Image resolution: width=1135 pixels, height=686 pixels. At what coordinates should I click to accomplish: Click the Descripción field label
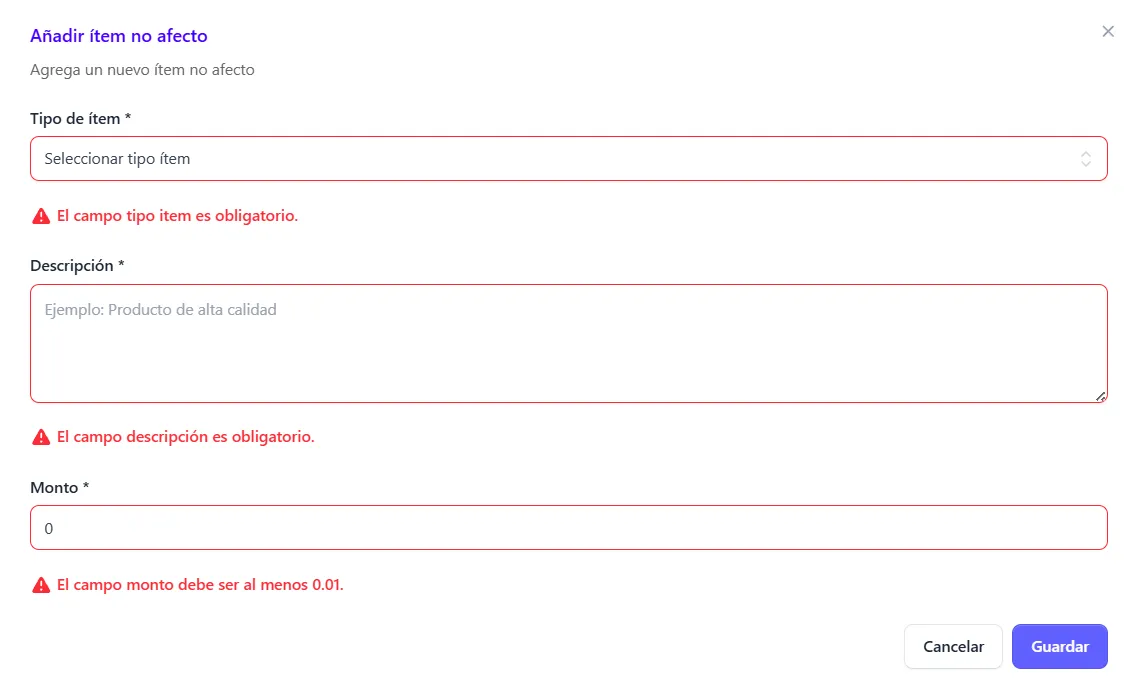77,266
